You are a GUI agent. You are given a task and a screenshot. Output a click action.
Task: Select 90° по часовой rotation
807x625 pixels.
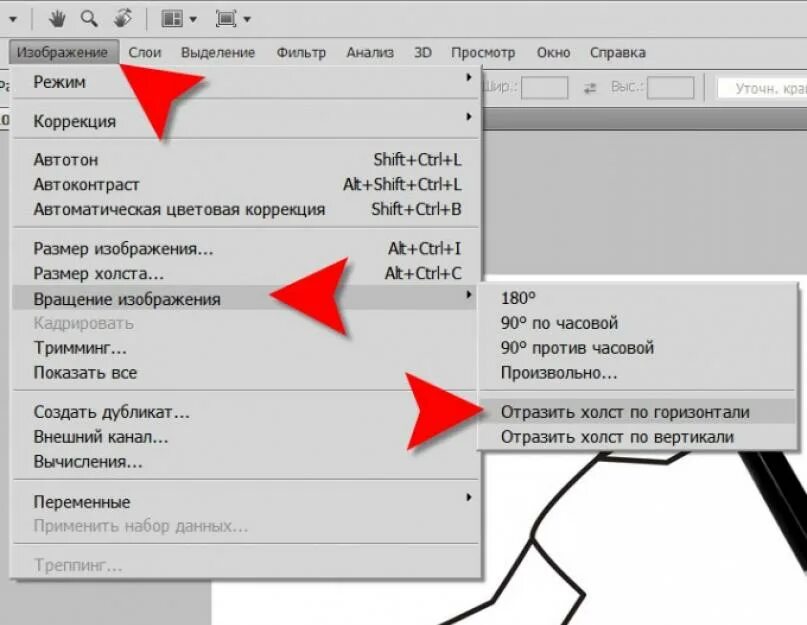[x=638, y=323]
